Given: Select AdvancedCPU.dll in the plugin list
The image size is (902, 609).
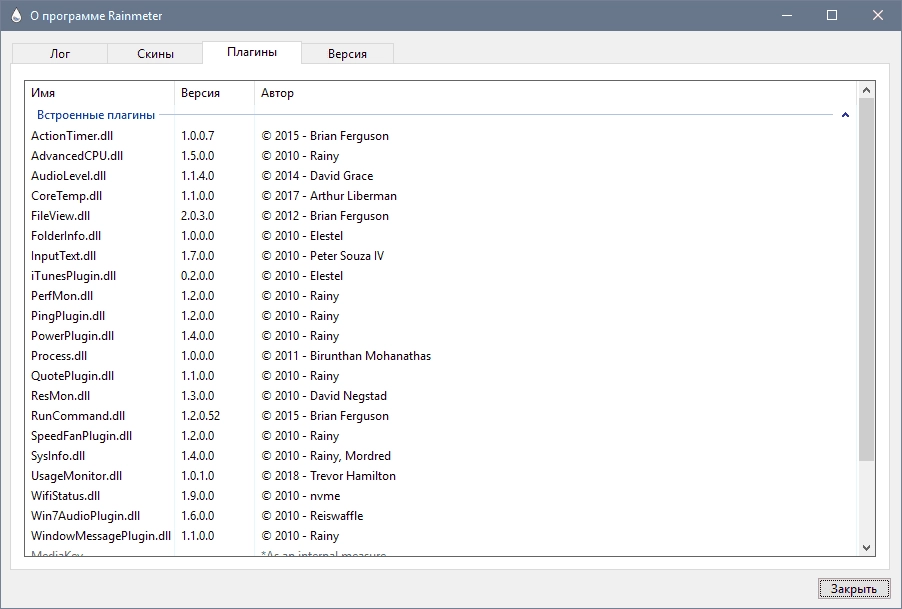Looking at the screenshot, I should (x=77, y=156).
